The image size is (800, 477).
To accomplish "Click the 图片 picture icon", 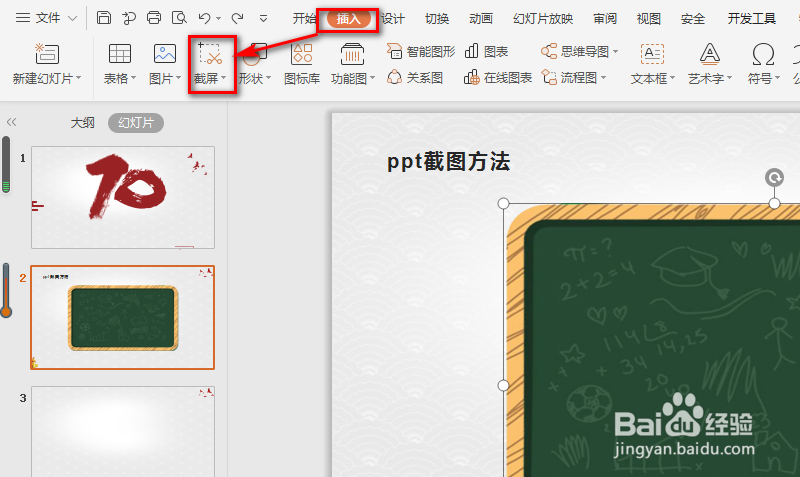I will coord(165,54).
